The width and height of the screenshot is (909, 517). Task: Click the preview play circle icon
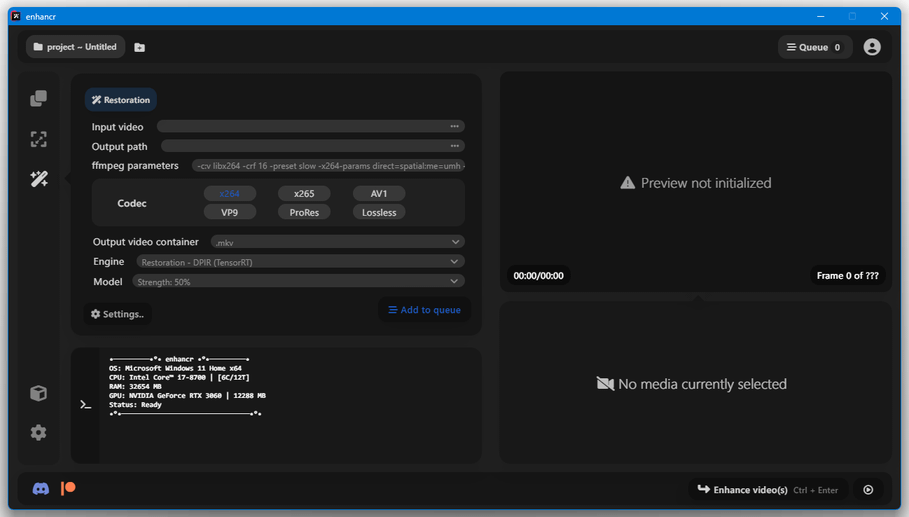[868, 490]
